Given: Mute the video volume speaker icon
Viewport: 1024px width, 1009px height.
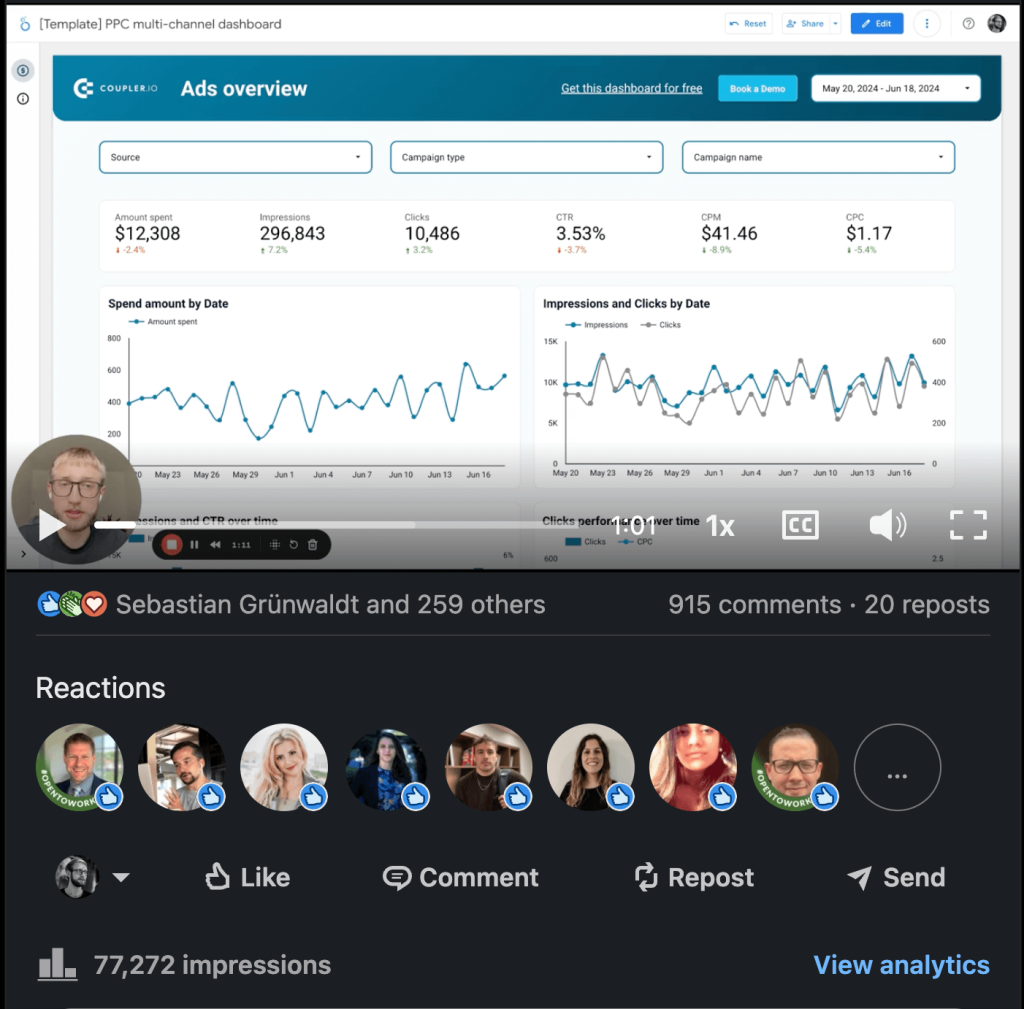Looking at the screenshot, I should pos(888,525).
